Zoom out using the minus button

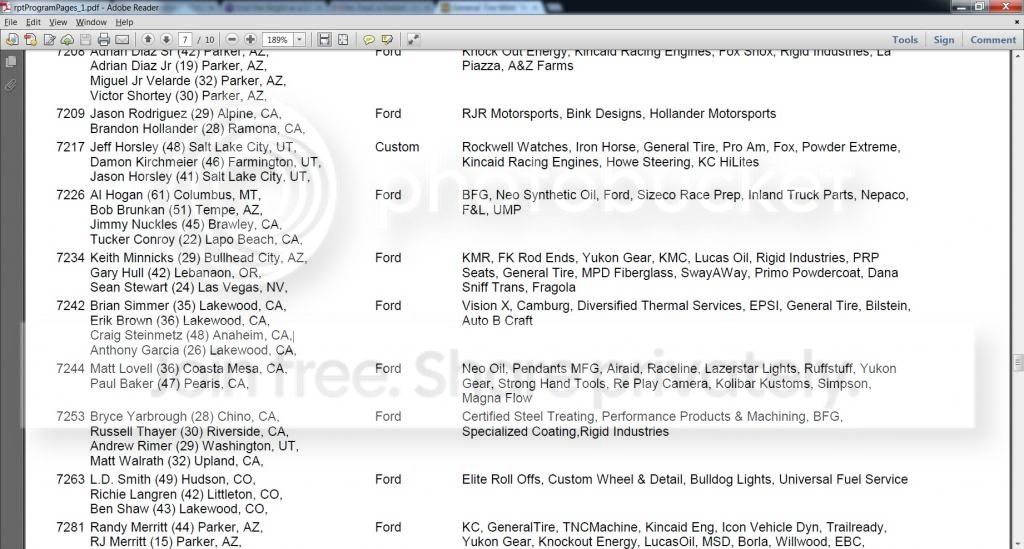[232, 40]
